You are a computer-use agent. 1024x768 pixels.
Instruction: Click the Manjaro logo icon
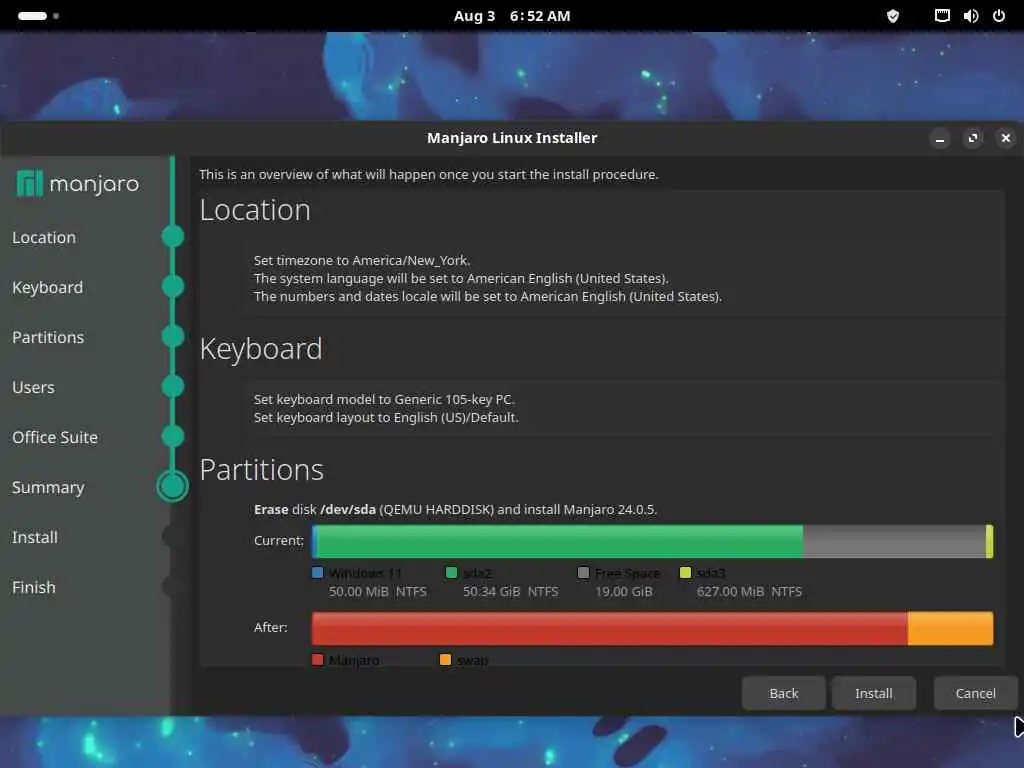click(29, 184)
